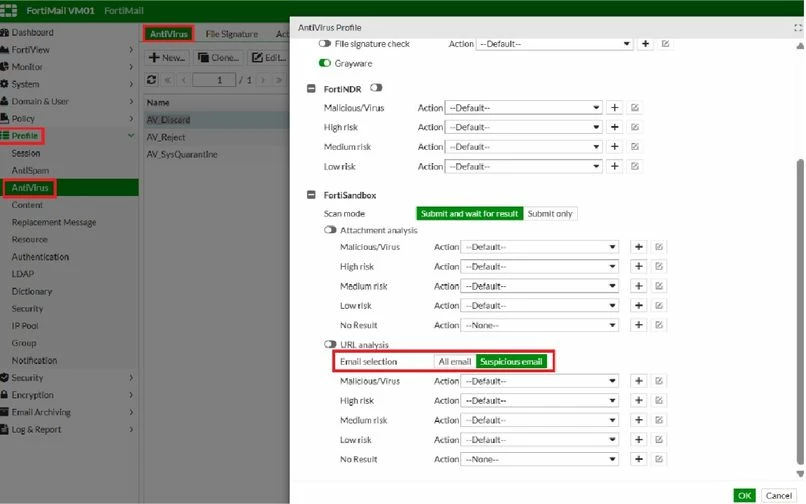Viewport: 806px width, 504px height.
Task: Click the Edit profile button
Action: [268, 58]
